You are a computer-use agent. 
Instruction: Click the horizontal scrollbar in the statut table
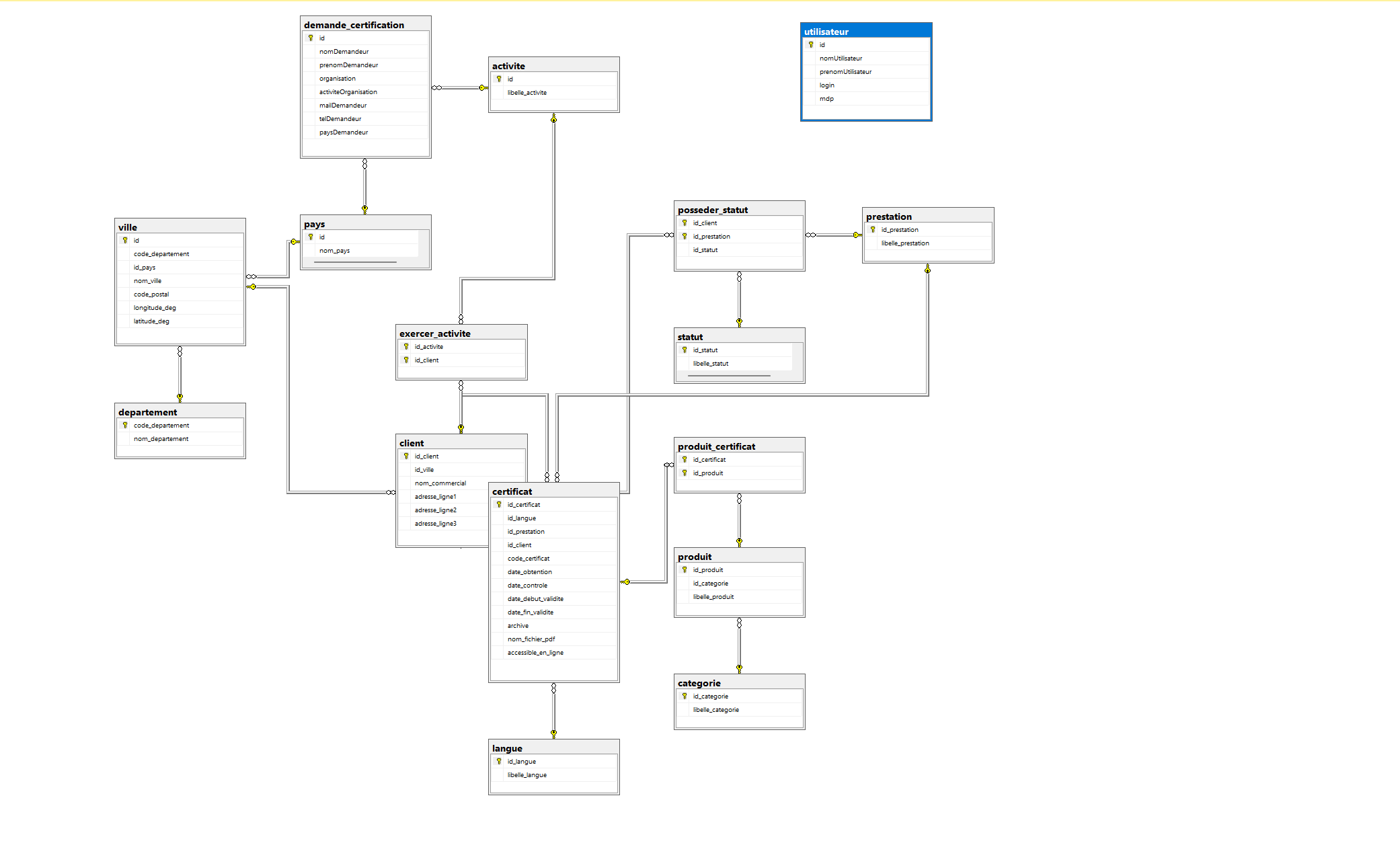(x=729, y=375)
